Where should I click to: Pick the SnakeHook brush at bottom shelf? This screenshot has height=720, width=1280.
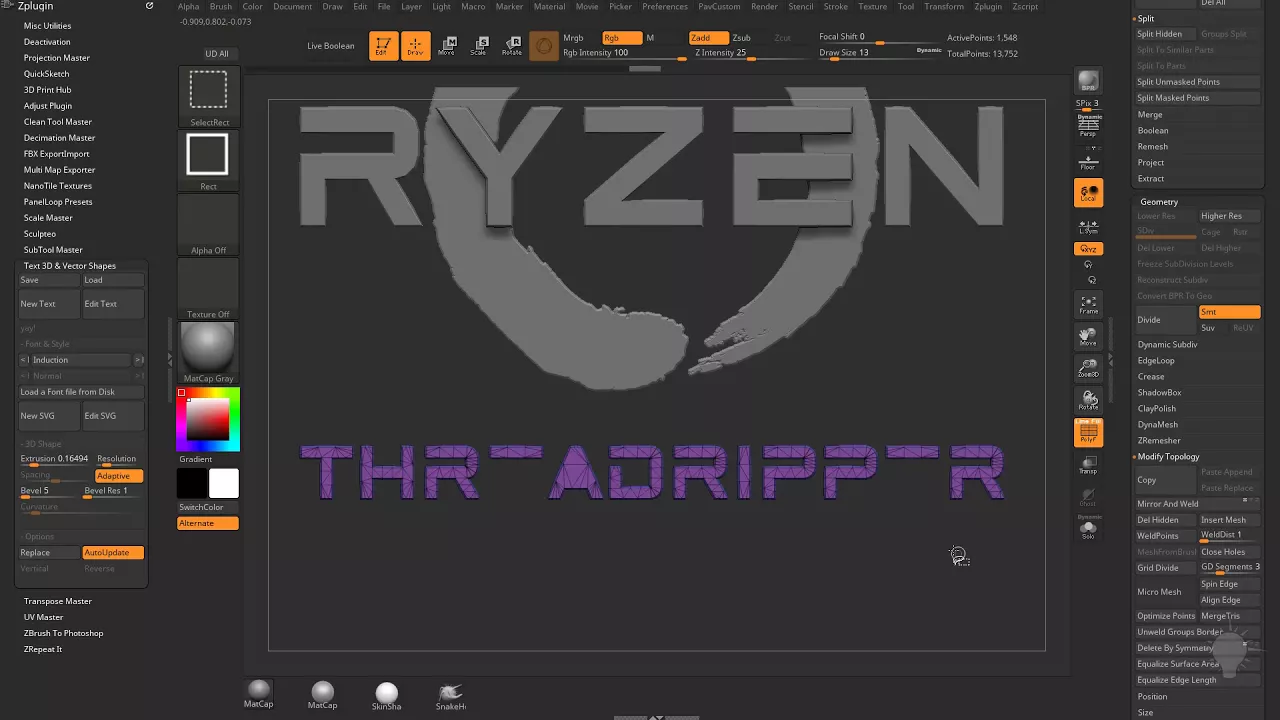(x=451, y=695)
